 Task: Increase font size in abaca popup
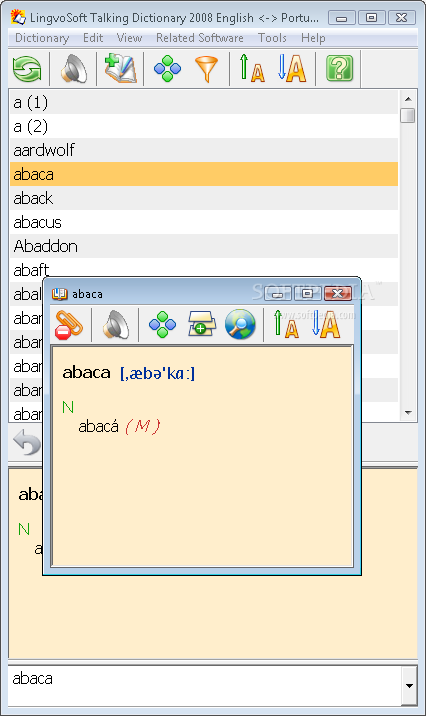(x=326, y=324)
